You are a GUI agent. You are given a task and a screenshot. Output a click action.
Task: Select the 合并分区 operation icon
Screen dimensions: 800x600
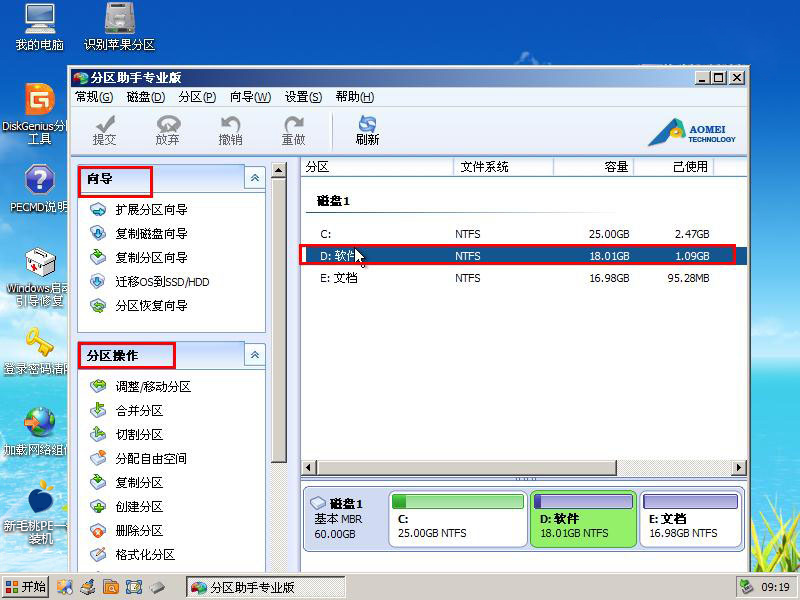[98, 410]
